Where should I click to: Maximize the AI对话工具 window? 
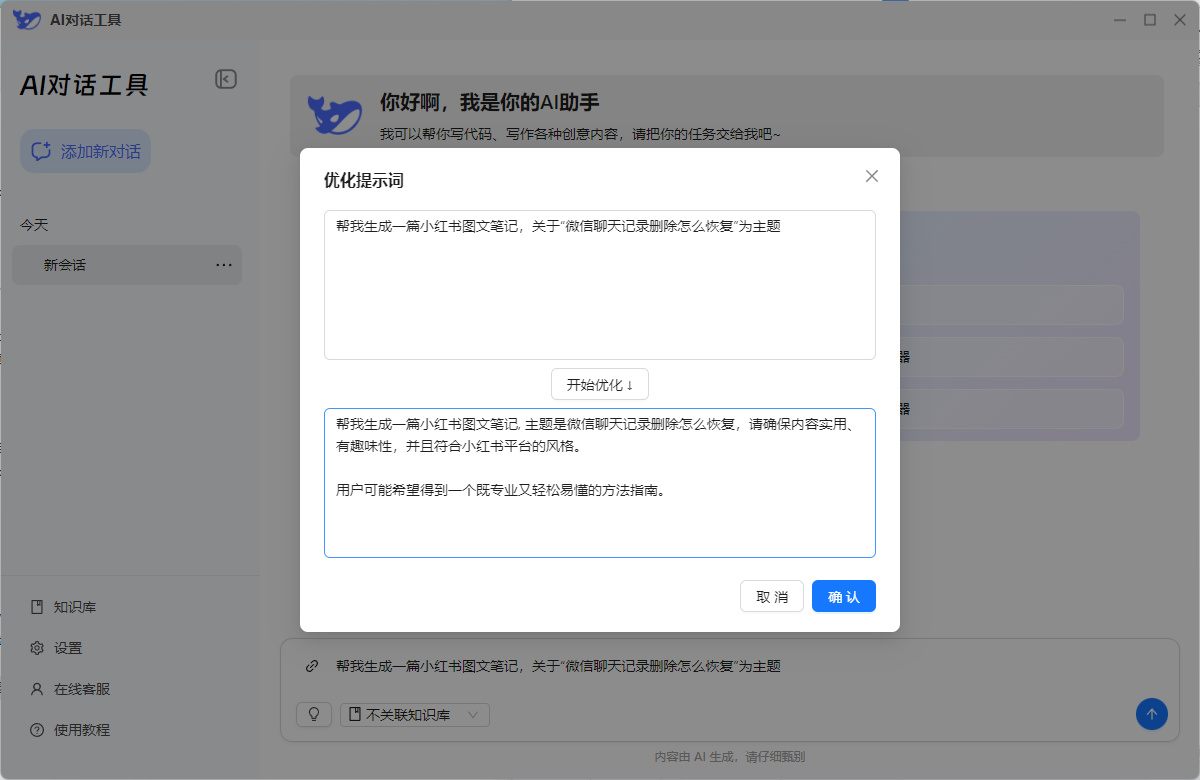click(1150, 19)
